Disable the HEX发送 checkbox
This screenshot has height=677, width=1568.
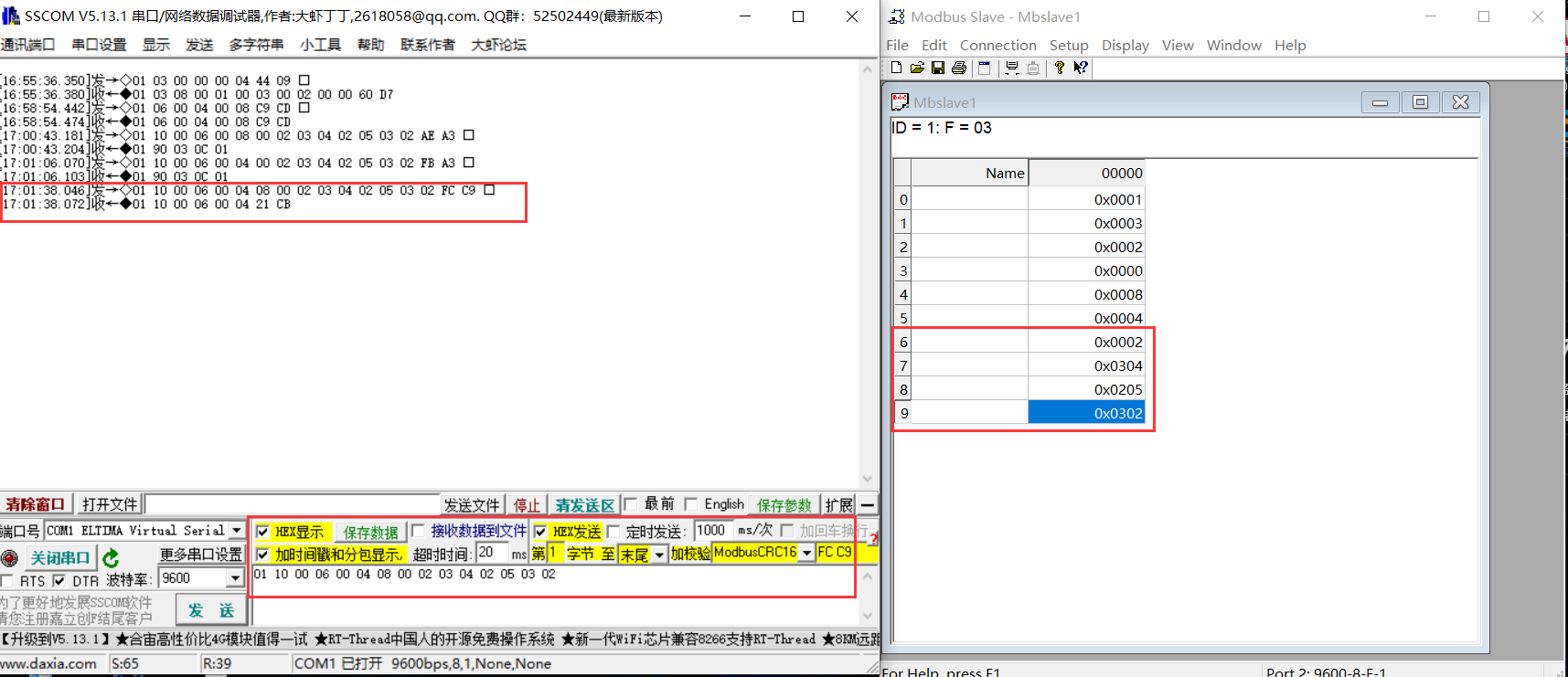click(541, 532)
